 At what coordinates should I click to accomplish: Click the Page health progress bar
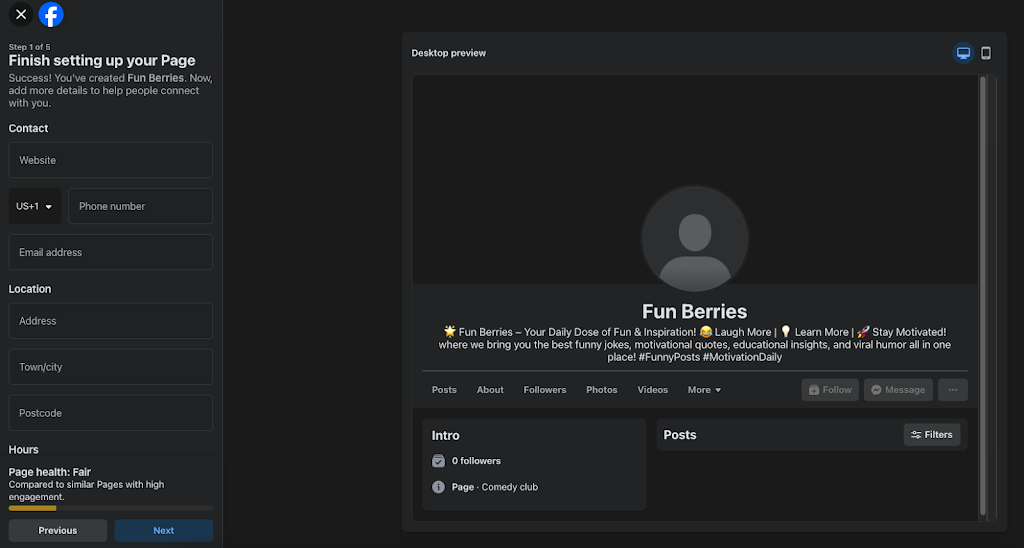[110, 508]
